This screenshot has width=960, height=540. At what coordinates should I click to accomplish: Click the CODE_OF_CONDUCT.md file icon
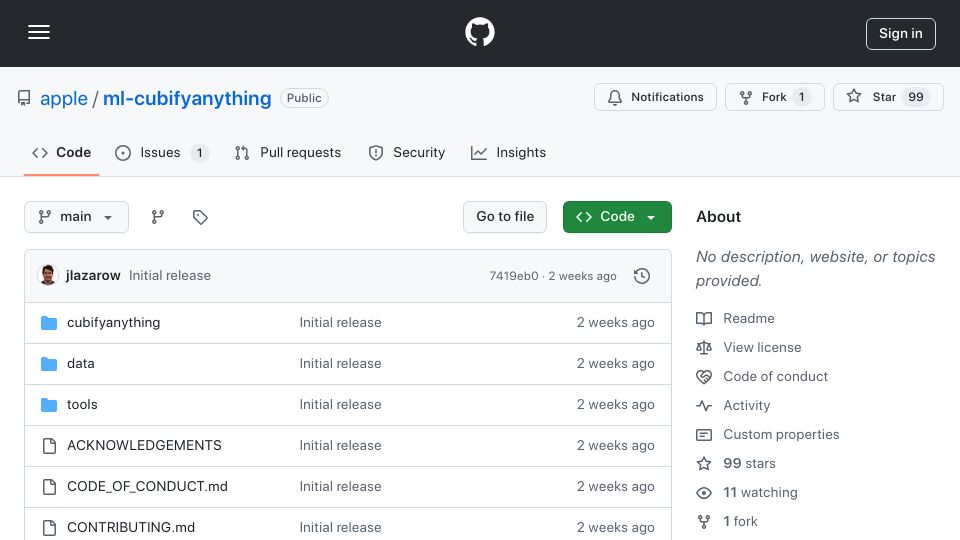pyautogui.click(x=50, y=487)
